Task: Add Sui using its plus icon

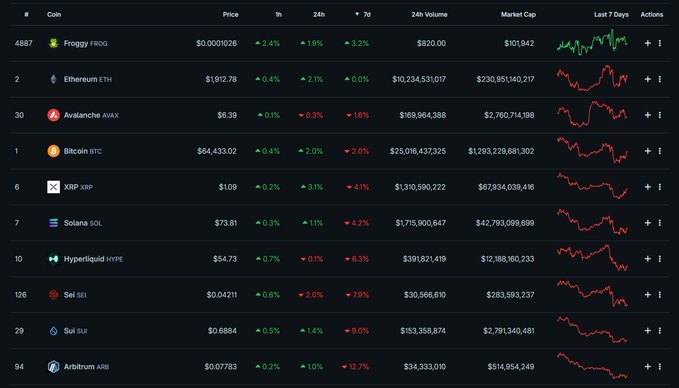Action: point(647,330)
